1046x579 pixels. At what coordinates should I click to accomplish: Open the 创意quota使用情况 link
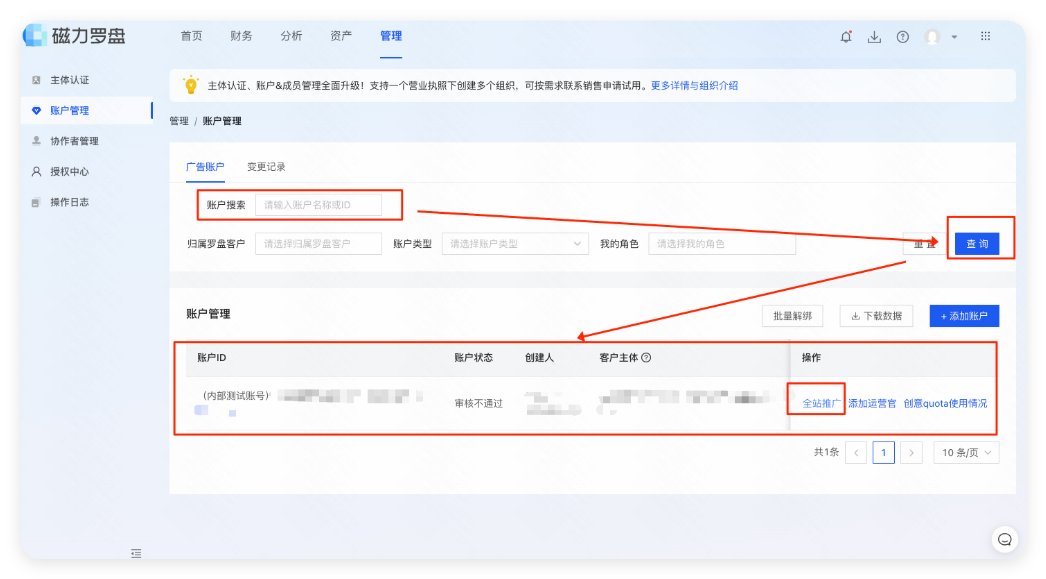tap(945, 403)
